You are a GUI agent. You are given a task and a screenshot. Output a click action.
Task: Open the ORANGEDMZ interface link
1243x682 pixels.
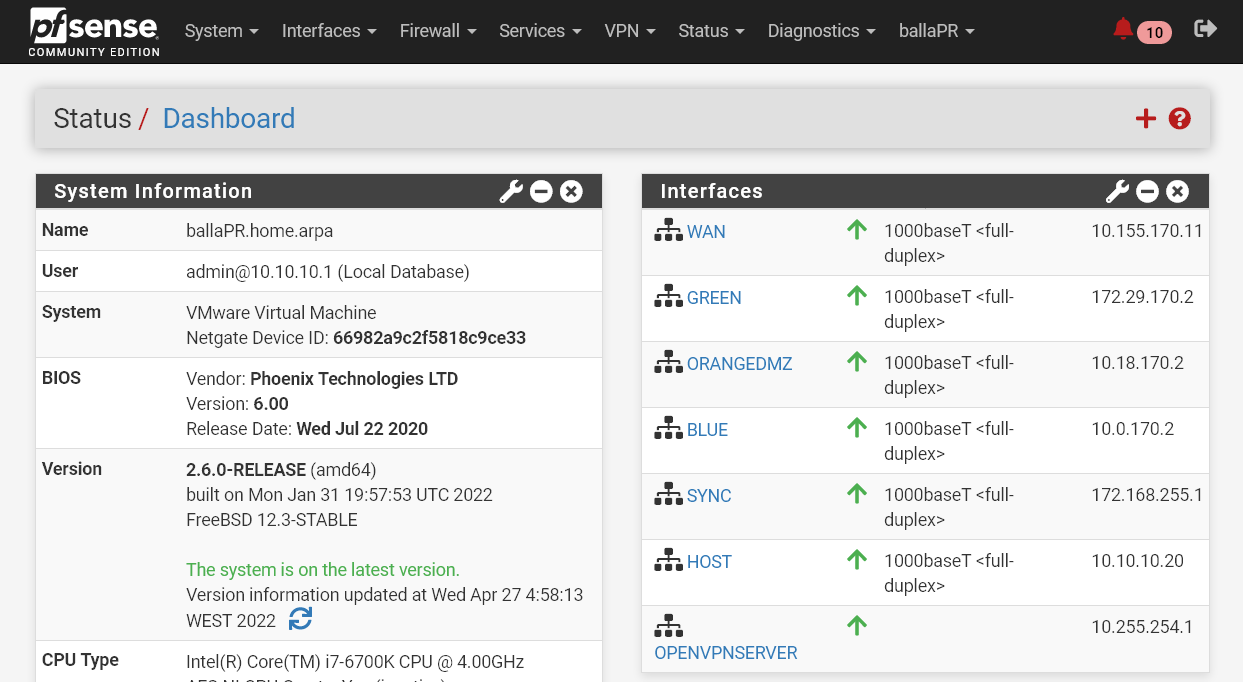[739, 364]
